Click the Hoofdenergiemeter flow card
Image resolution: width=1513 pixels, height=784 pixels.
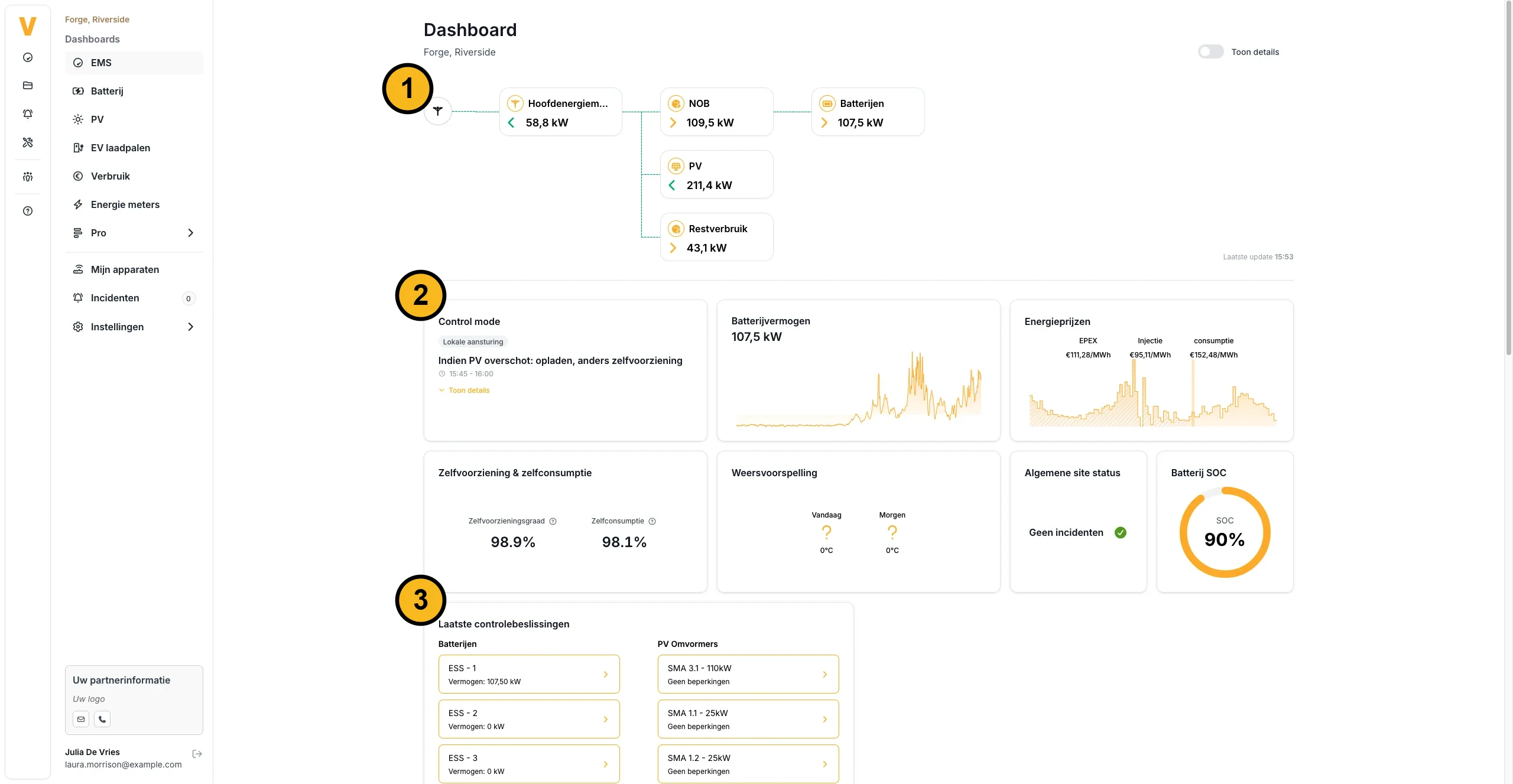(560, 112)
